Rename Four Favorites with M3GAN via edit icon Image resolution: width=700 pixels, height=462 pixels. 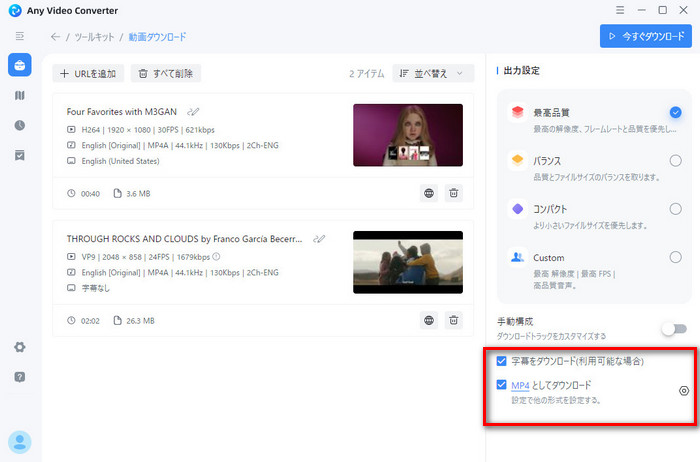[x=193, y=112]
